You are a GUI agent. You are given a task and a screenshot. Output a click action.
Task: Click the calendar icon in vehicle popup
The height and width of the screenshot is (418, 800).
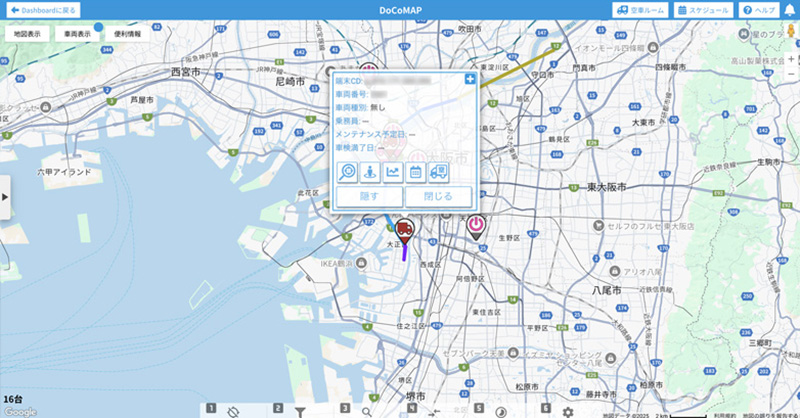tap(415, 172)
